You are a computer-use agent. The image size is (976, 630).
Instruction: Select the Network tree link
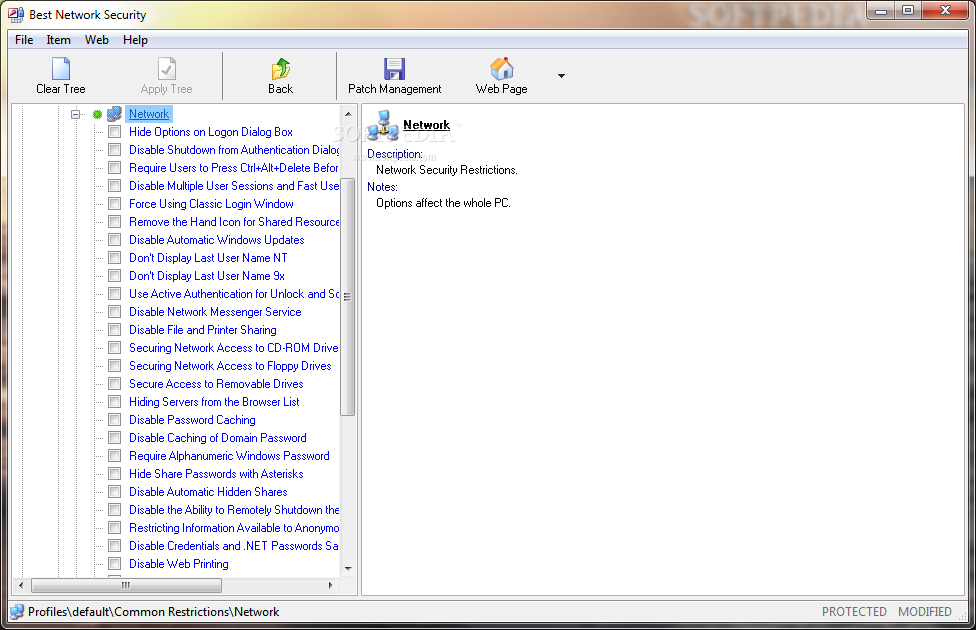pos(149,114)
